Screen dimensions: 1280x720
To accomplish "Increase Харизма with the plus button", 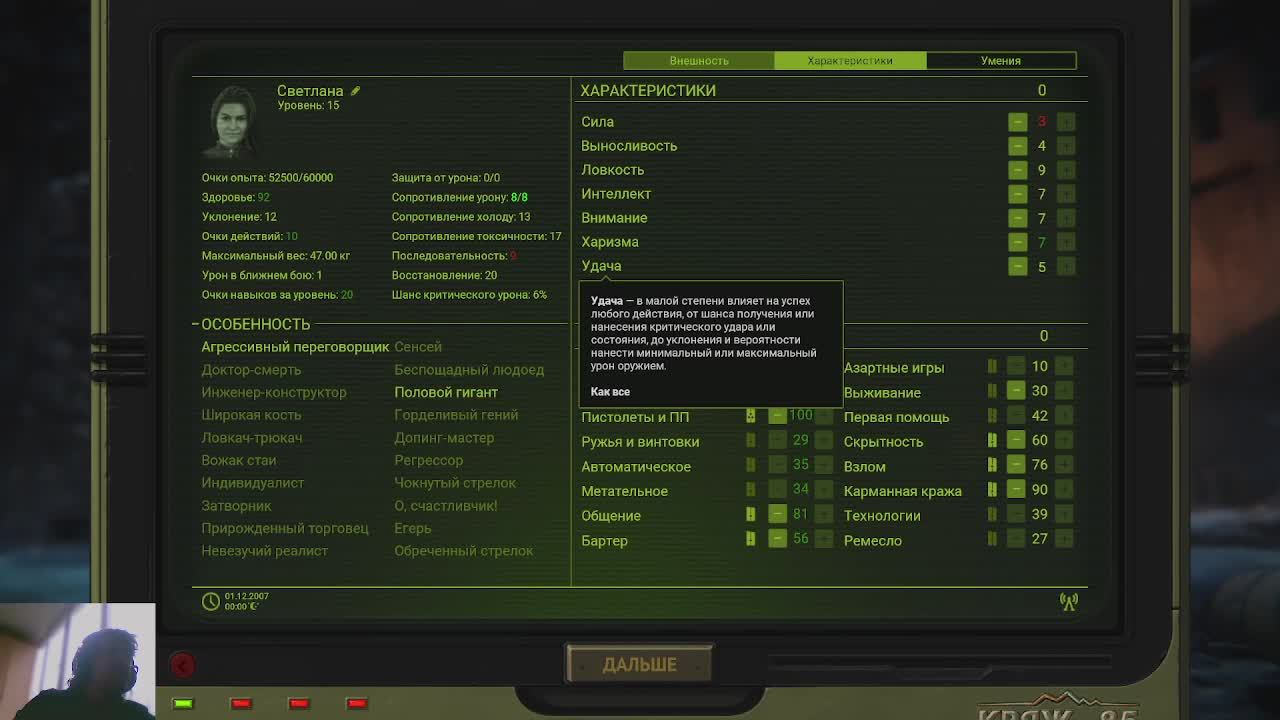I will coord(1065,241).
